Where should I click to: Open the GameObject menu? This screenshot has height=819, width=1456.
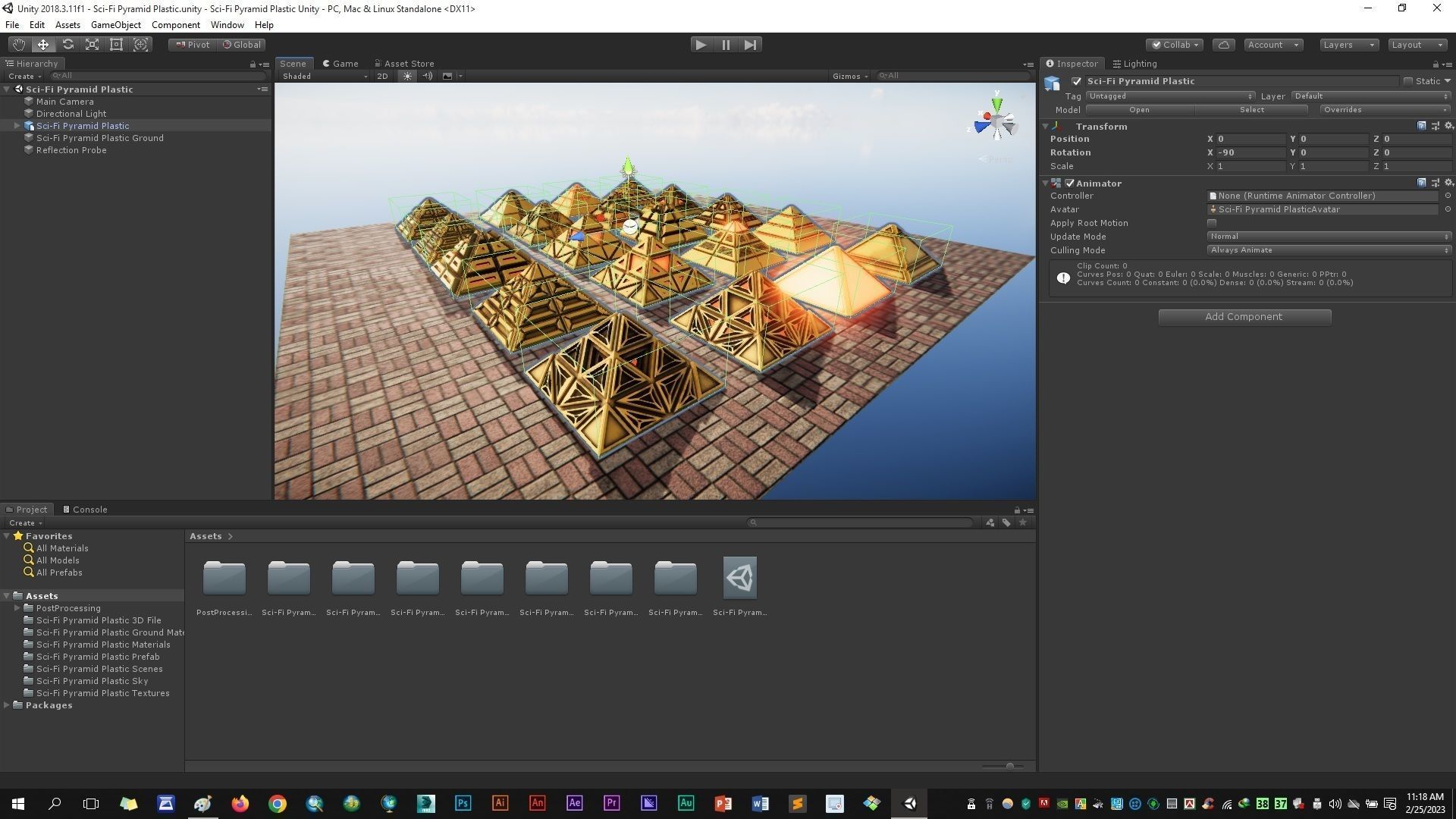click(115, 25)
